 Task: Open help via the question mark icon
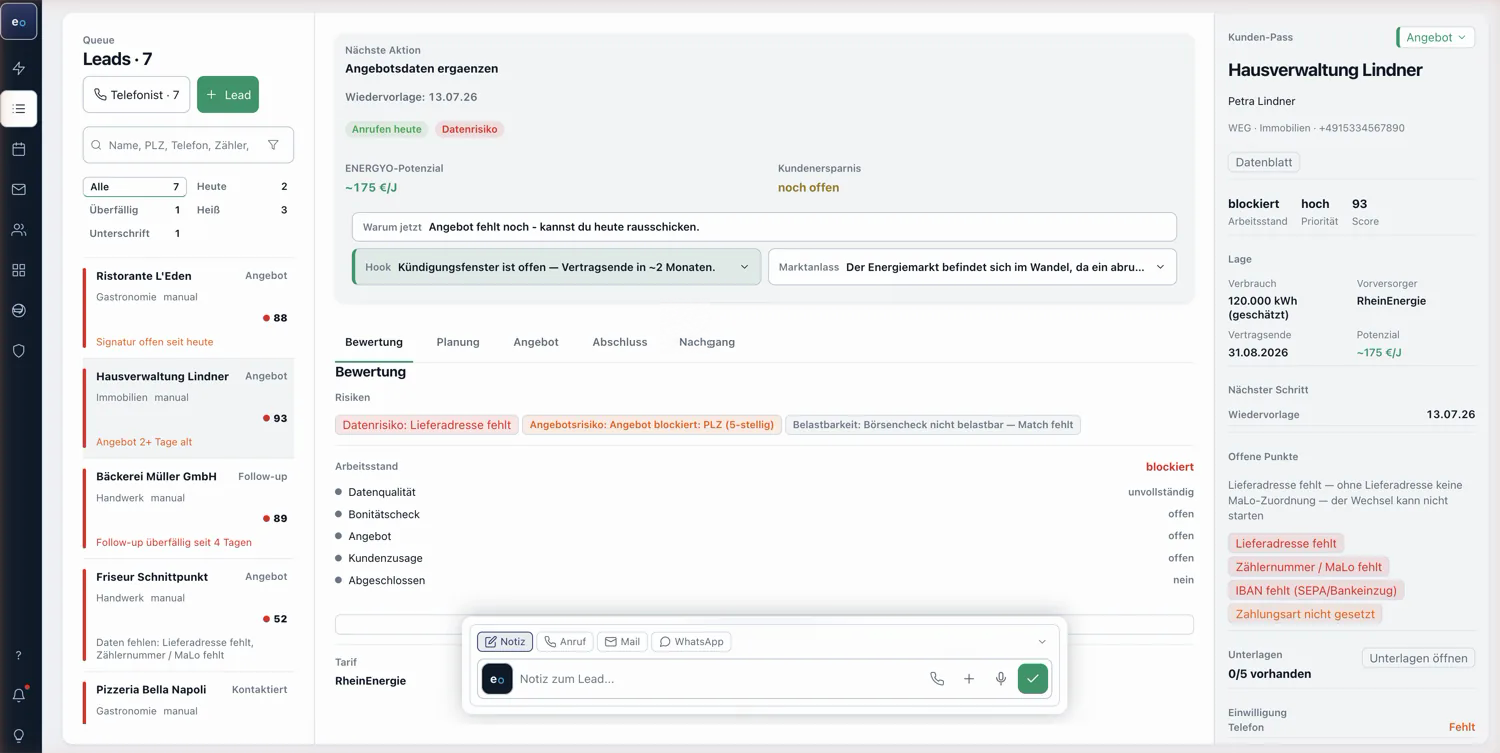(x=19, y=656)
